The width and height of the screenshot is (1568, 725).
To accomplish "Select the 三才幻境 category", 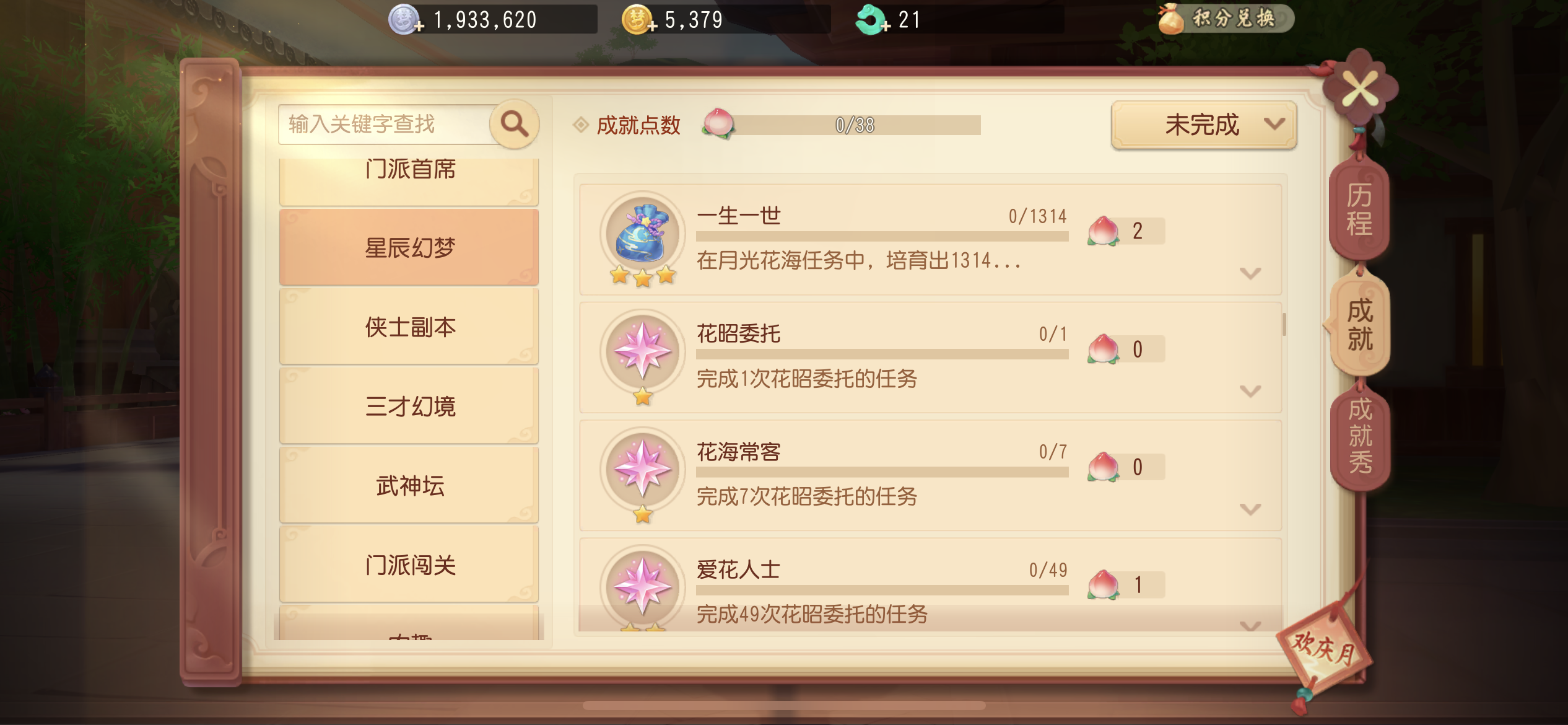I will 409,406.
